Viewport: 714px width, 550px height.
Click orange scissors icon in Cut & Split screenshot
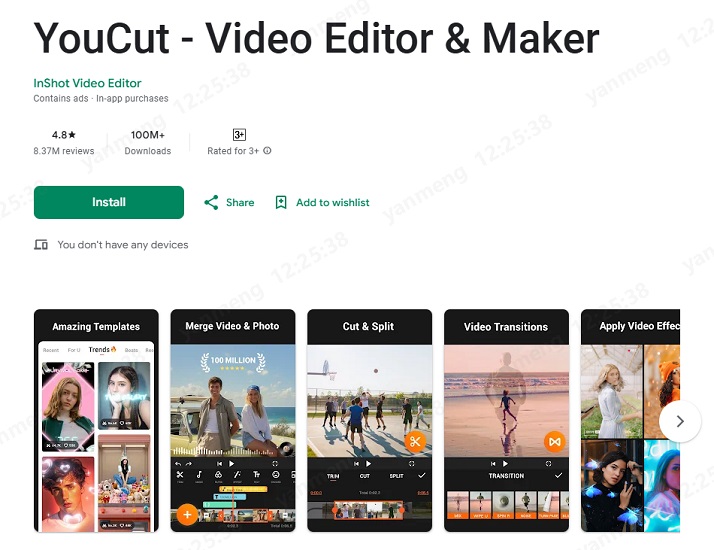pyautogui.click(x=415, y=441)
